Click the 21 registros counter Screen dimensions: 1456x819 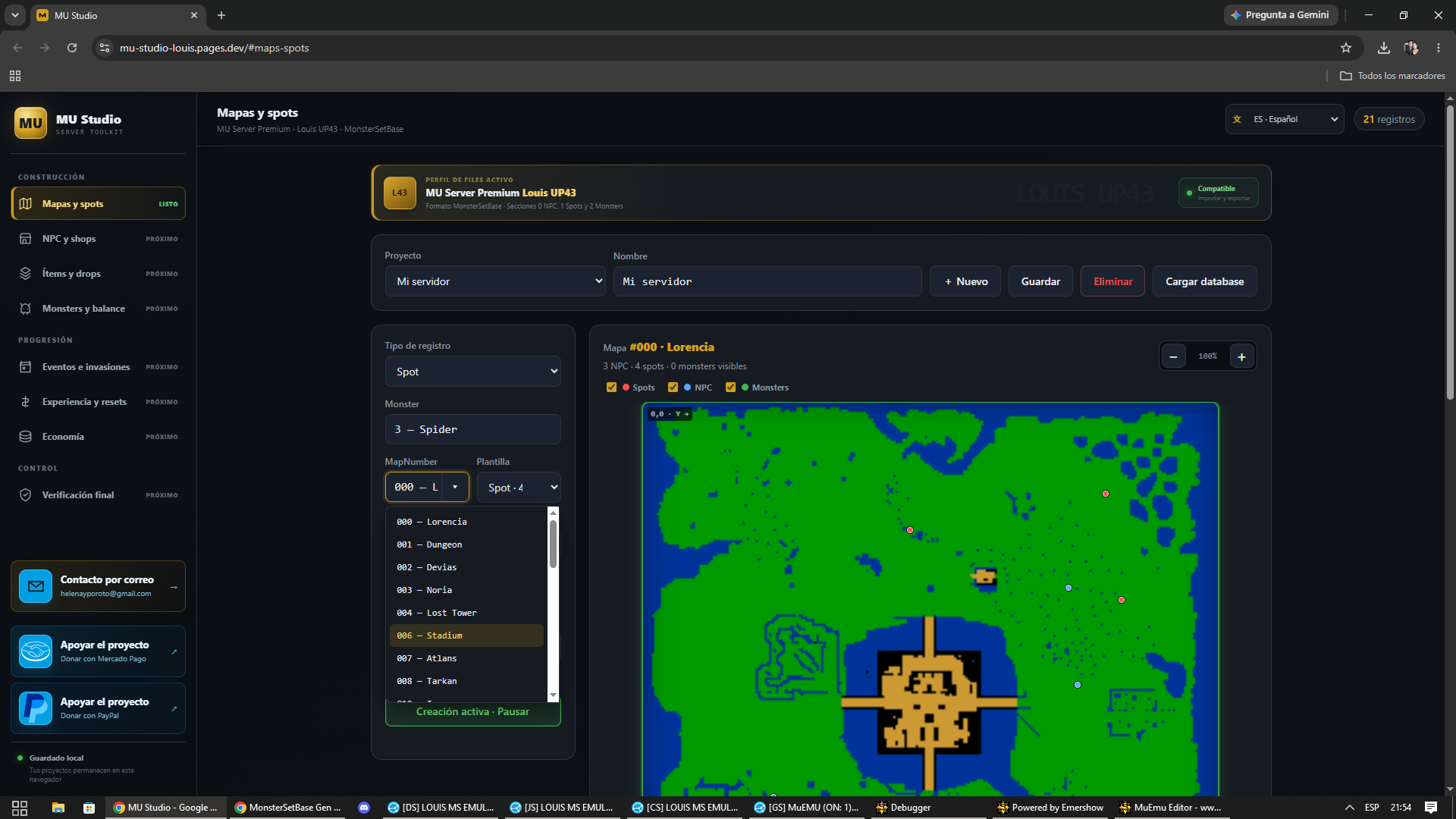(x=1389, y=119)
